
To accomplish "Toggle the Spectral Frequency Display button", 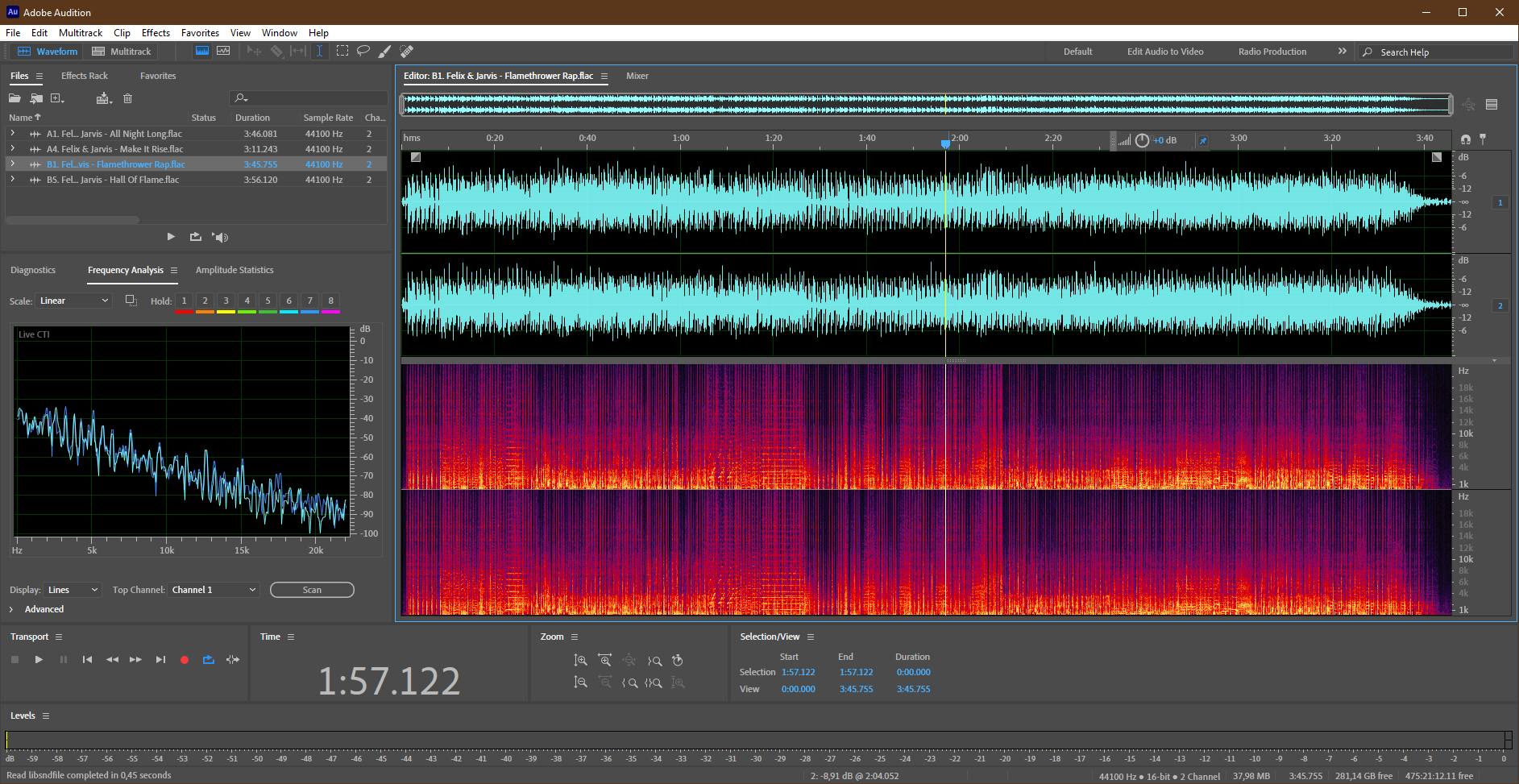I will (202, 51).
